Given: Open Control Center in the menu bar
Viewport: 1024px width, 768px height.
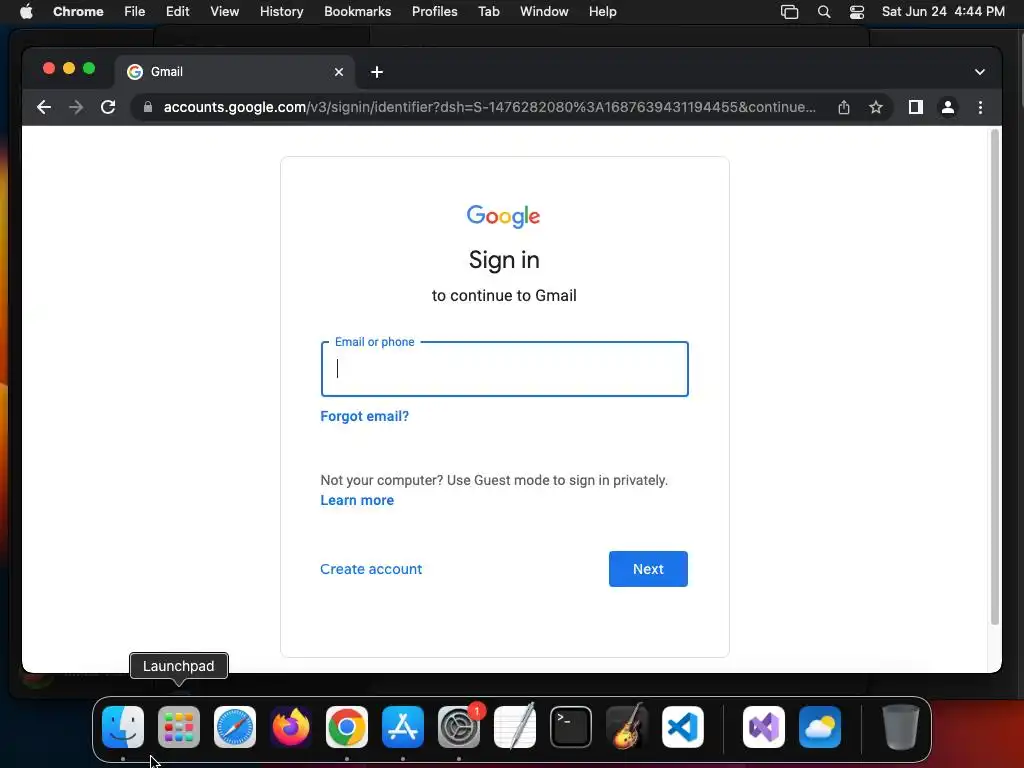Looking at the screenshot, I should click(x=857, y=12).
